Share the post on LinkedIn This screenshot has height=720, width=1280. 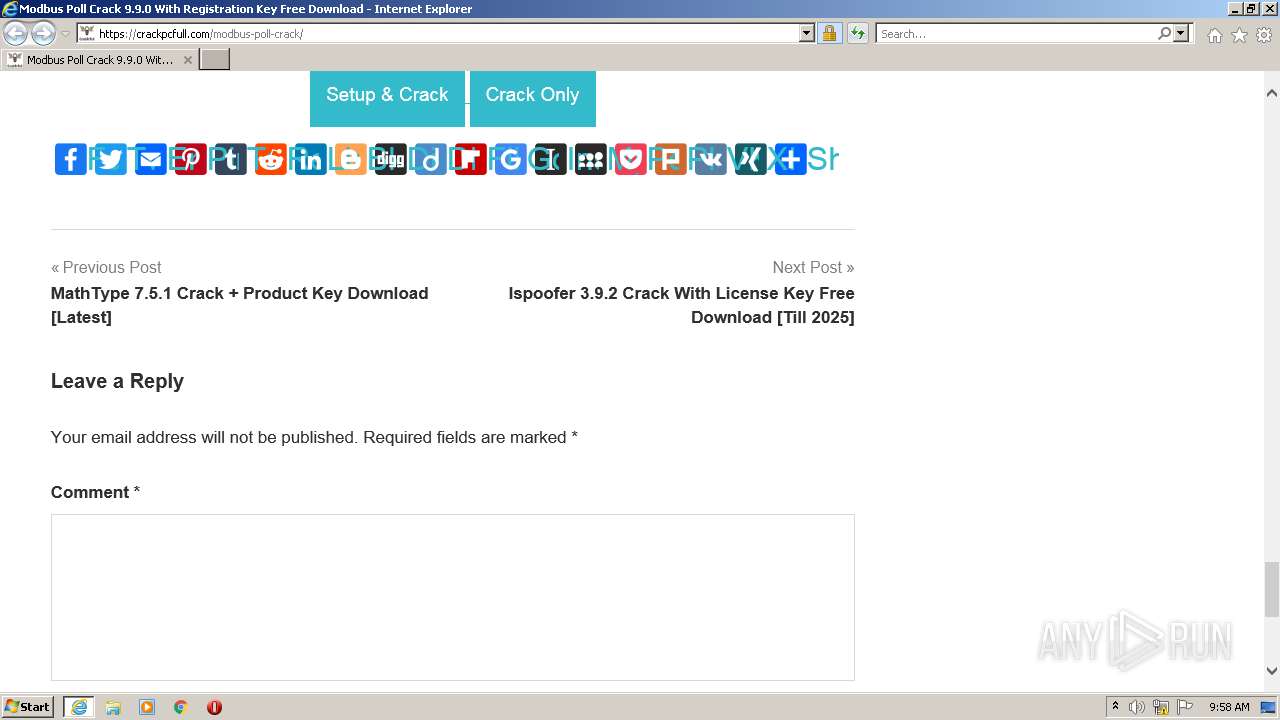311,159
